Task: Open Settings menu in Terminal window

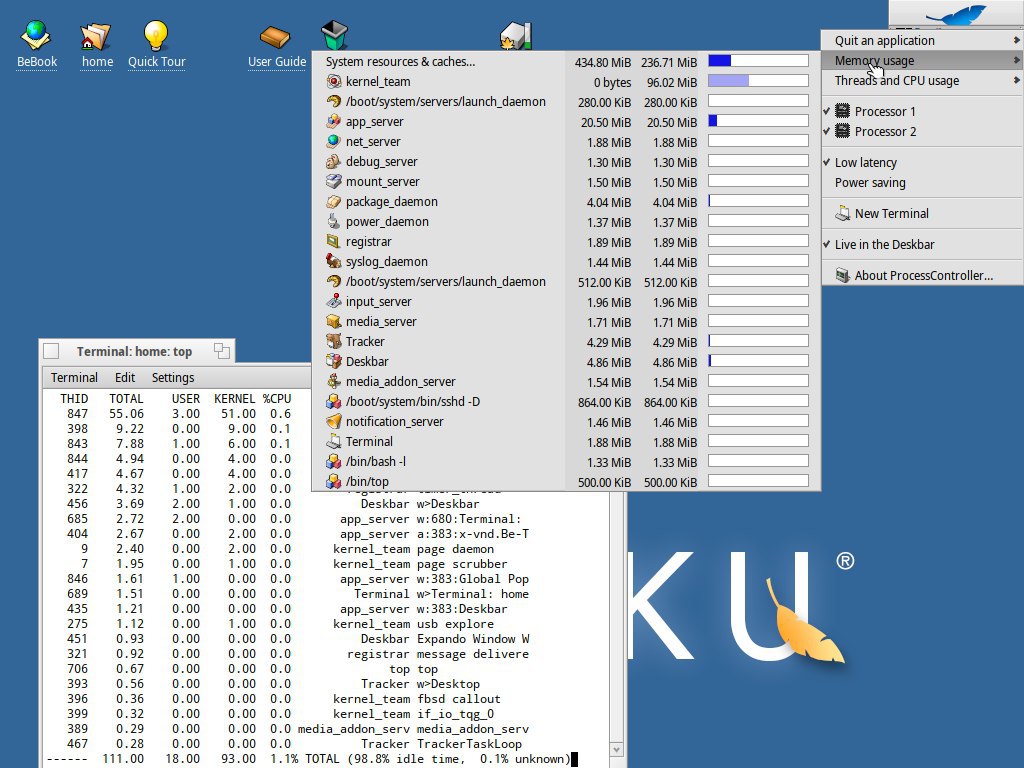Action: 173,378
